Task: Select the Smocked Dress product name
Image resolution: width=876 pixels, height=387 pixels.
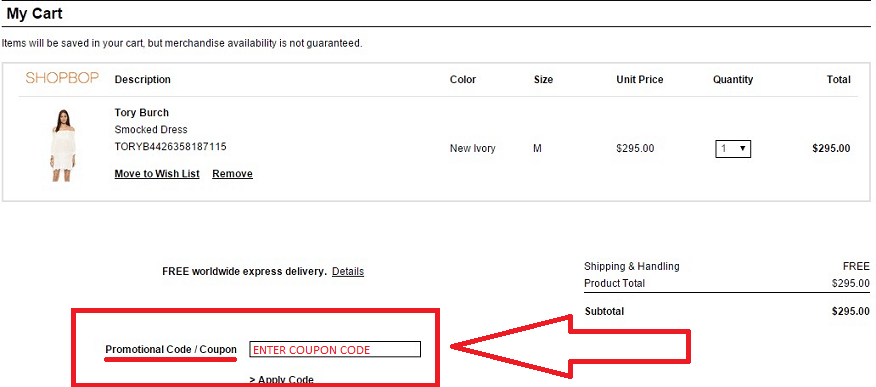Action: pyautogui.click(x=151, y=130)
